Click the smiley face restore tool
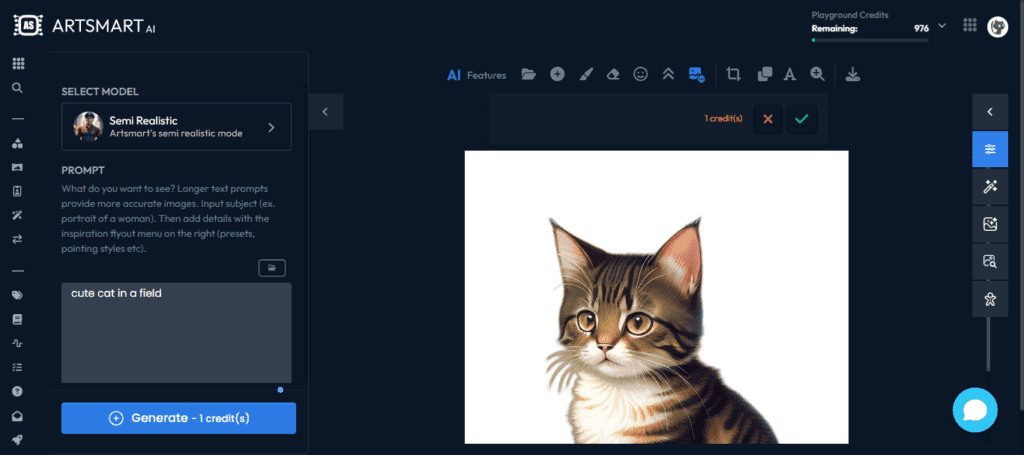The width and height of the screenshot is (1024, 455). pos(641,74)
